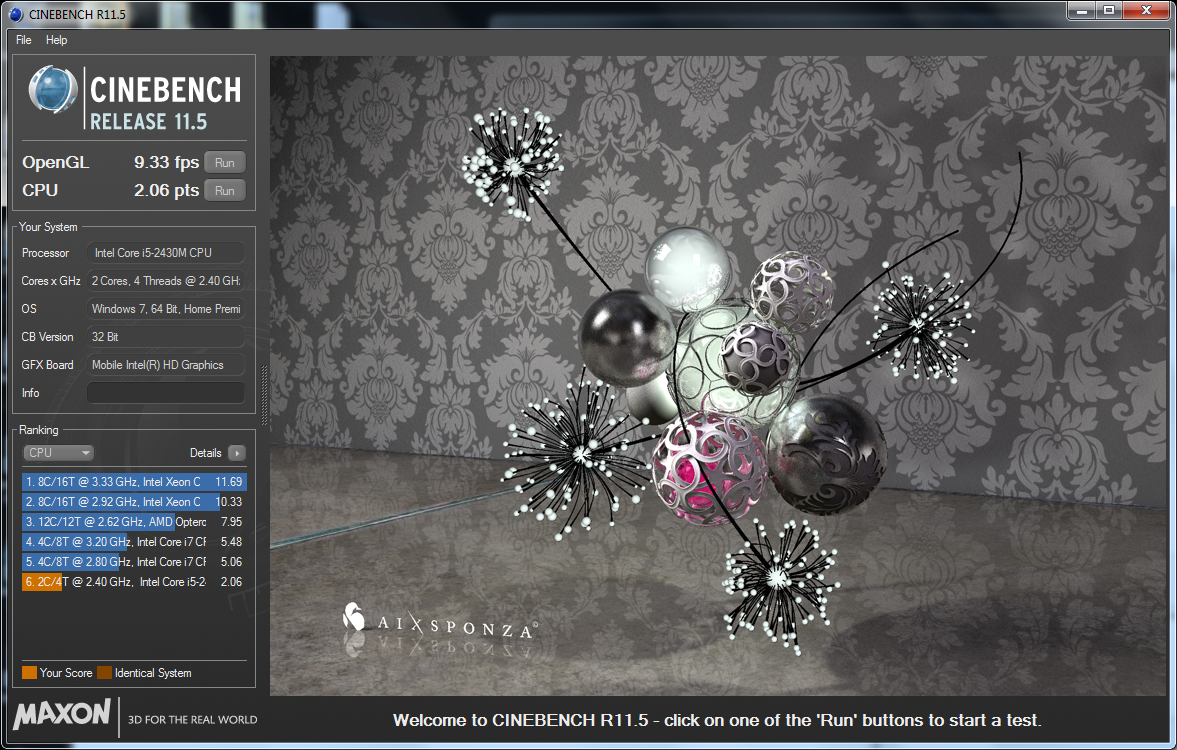Click the Identical System legend label

pyautogui.click(x=153, y=673)
